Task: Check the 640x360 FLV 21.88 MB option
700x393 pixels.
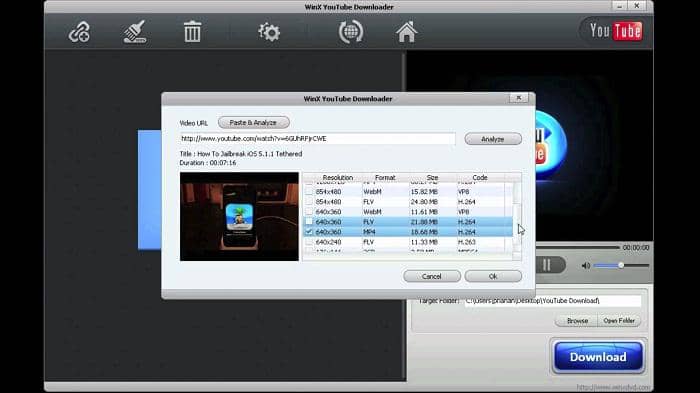Action: point(309,222)
